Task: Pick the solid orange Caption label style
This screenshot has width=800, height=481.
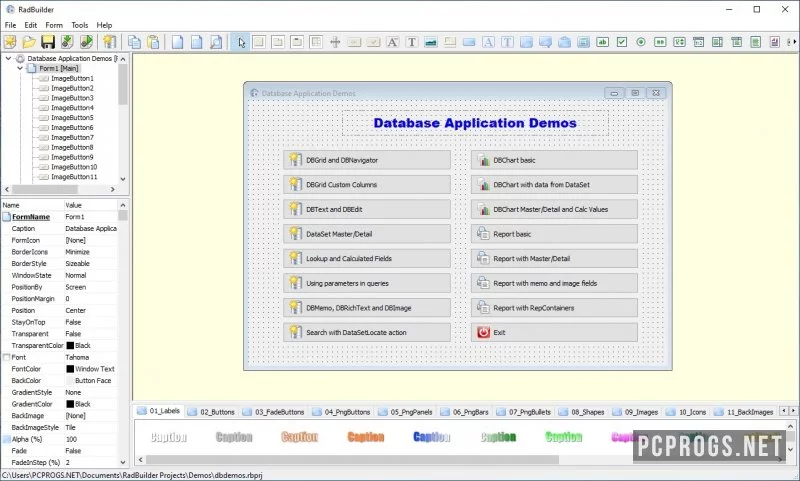Action: pos(366,437)
